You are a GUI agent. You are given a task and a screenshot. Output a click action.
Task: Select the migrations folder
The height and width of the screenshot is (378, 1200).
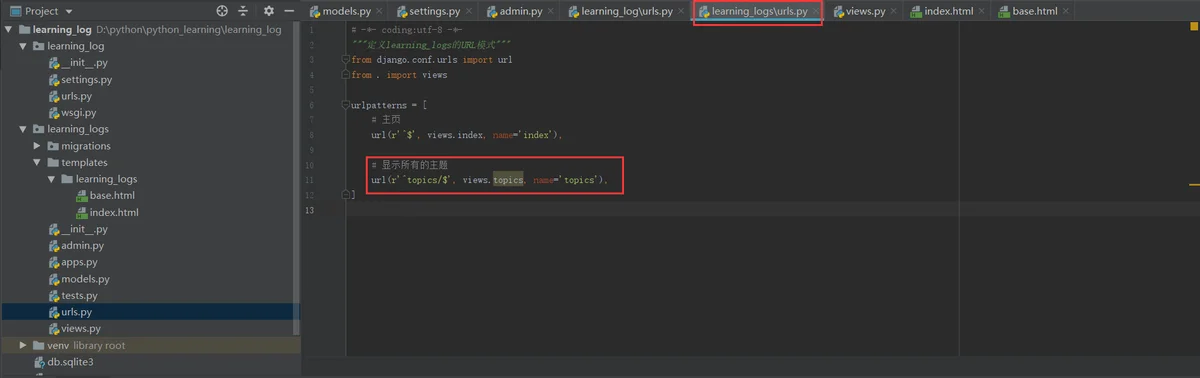[78, 146]
